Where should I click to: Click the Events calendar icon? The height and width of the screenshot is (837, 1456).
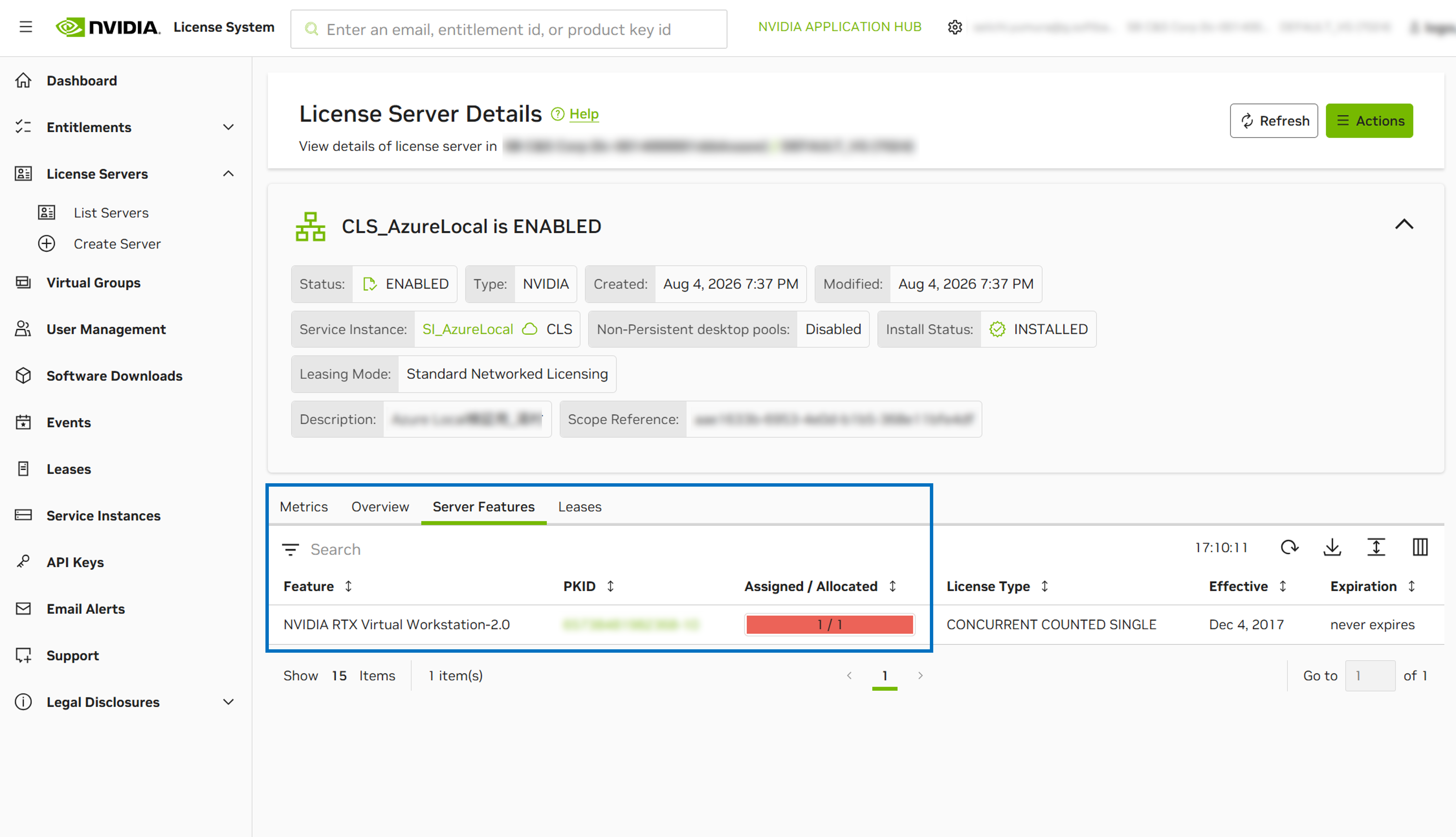[24, 422]
